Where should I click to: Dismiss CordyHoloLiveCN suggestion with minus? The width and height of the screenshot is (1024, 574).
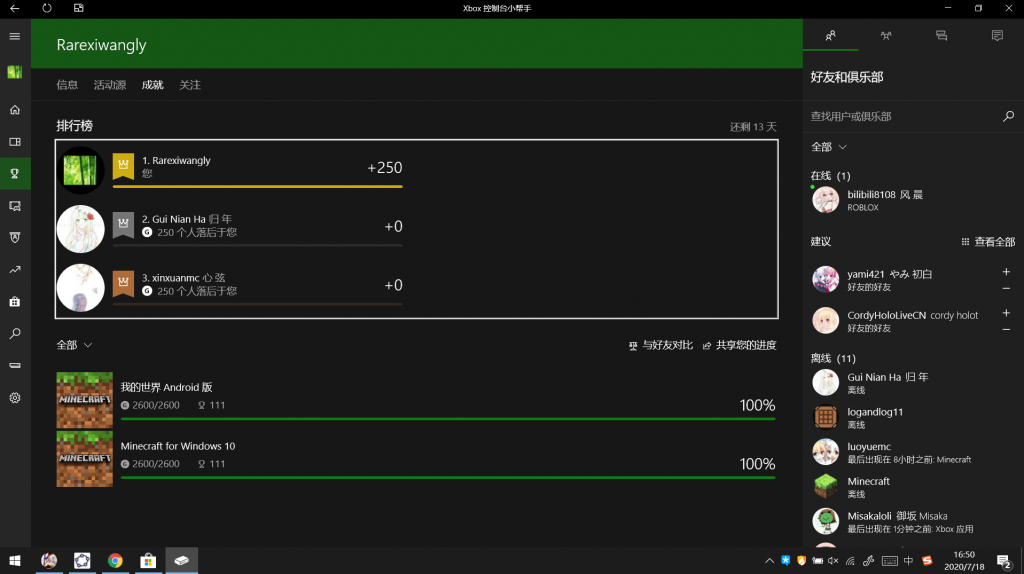(1006, 329)
